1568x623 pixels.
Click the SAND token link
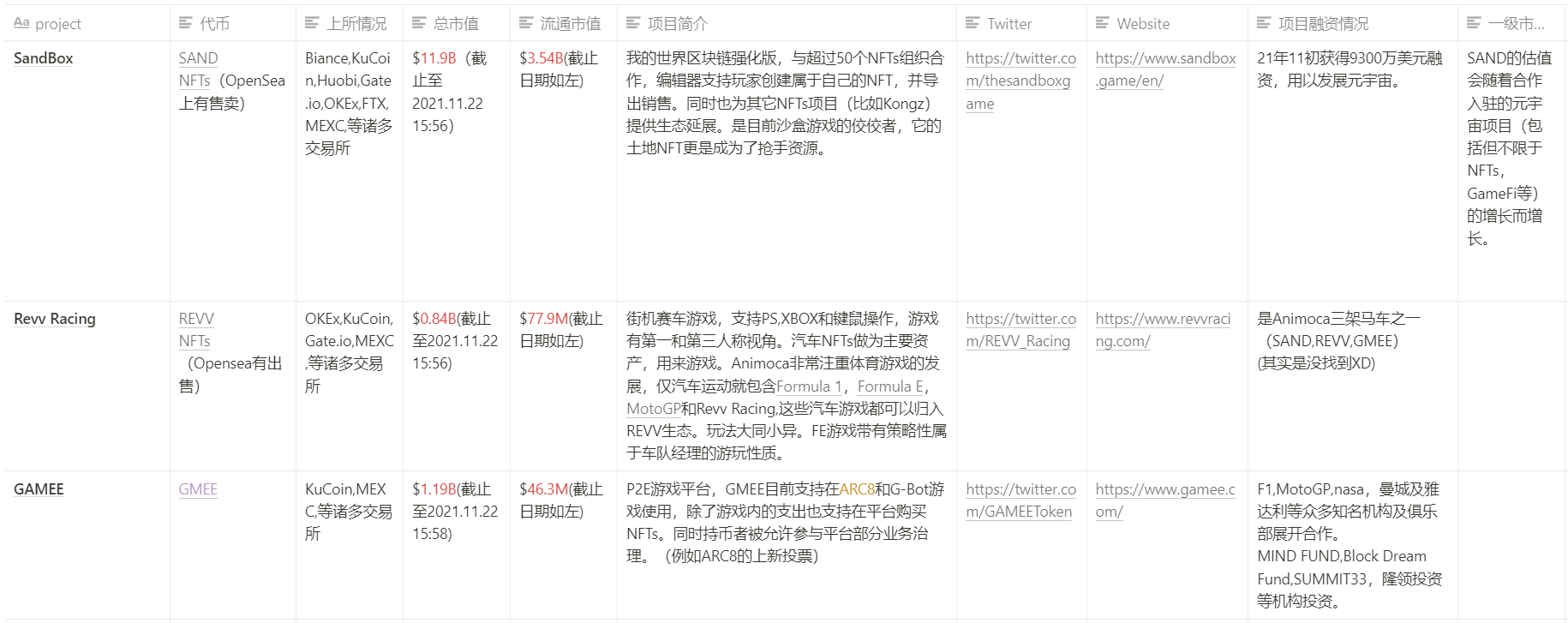(x=198, y=58)
